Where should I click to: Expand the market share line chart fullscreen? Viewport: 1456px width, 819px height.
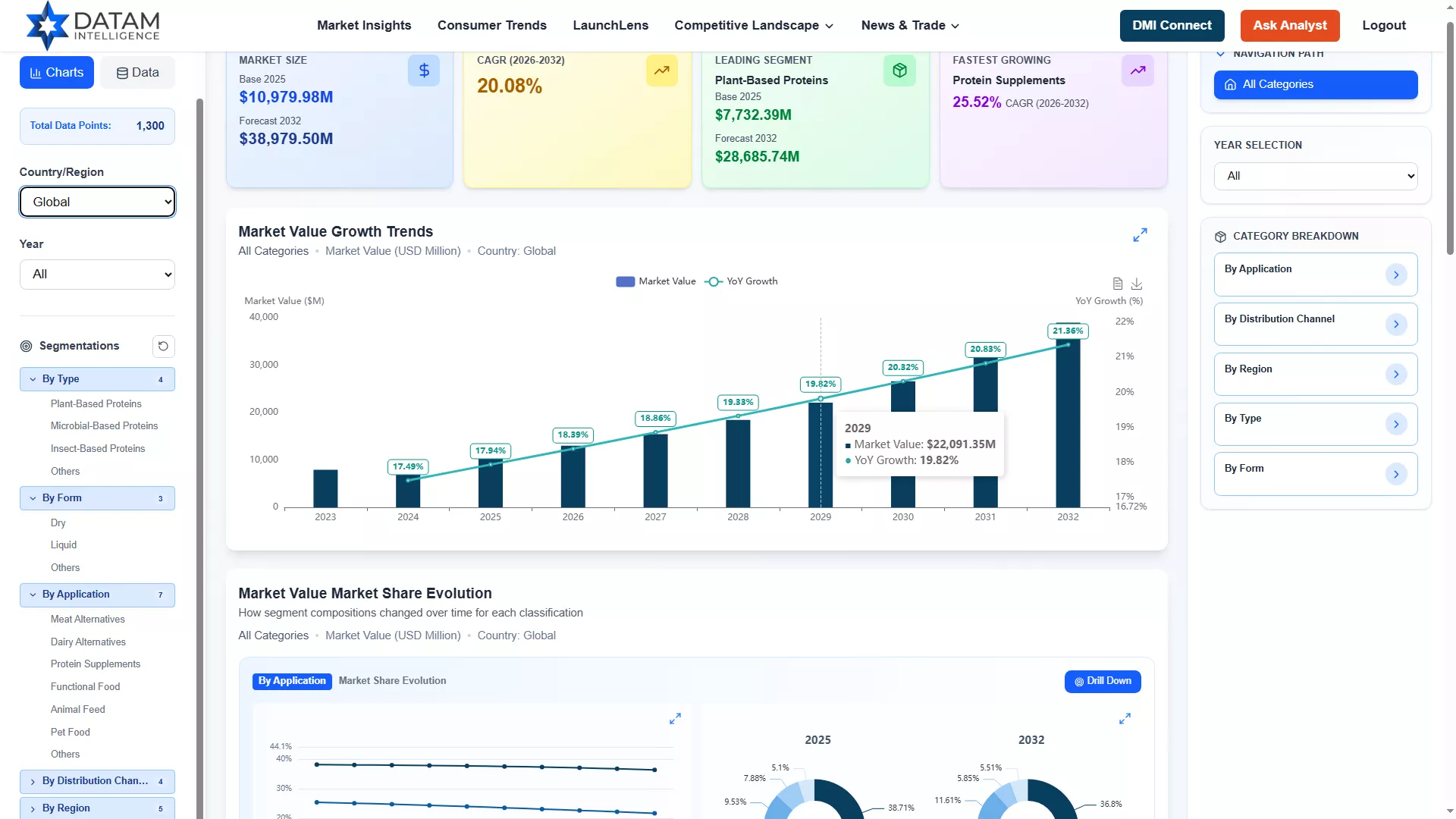pyautogui.click(x=675, y=718)
